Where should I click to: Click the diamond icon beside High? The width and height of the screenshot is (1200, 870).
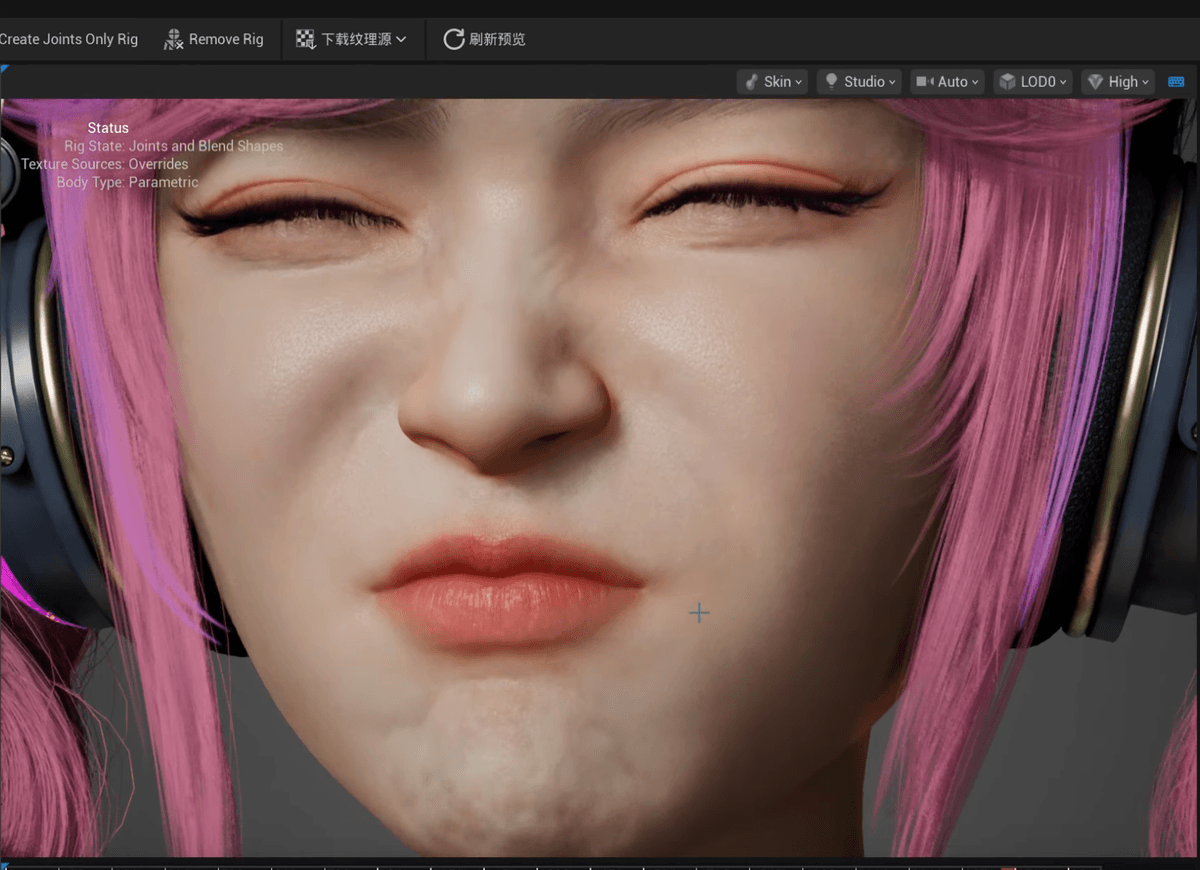point(1095,82)
